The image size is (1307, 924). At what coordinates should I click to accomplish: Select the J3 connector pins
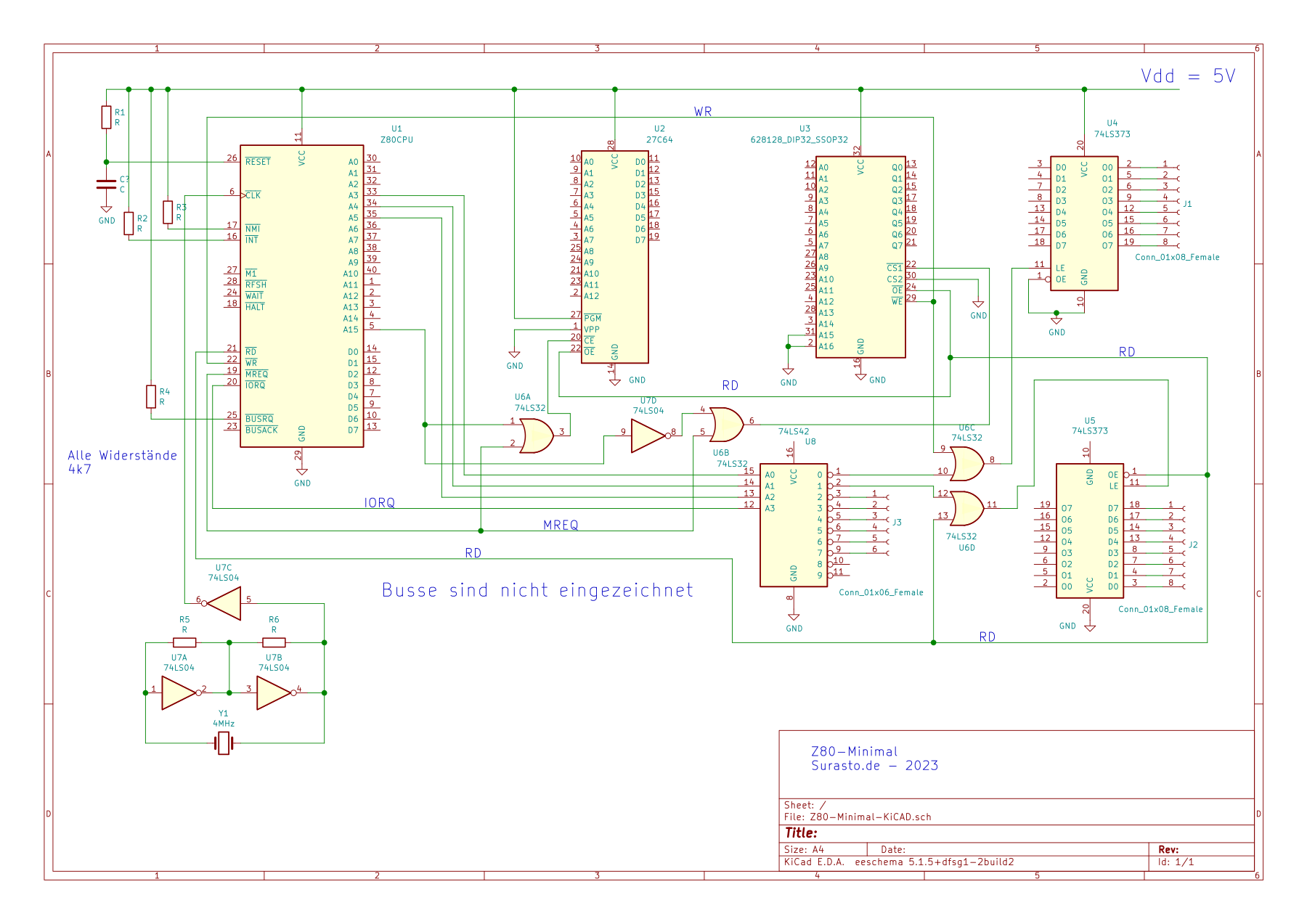pyautogui.click(x=877, y=525)
